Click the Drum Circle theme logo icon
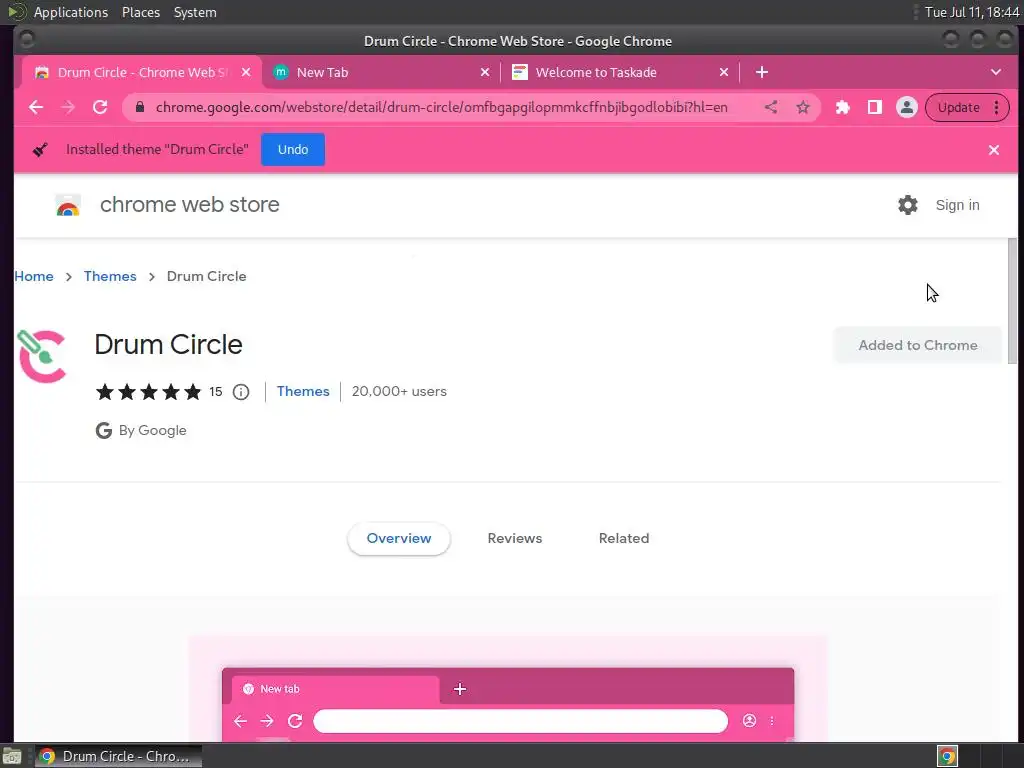Image resolution: width=1024 pixels, height=768 pixels. click(42, 356)
